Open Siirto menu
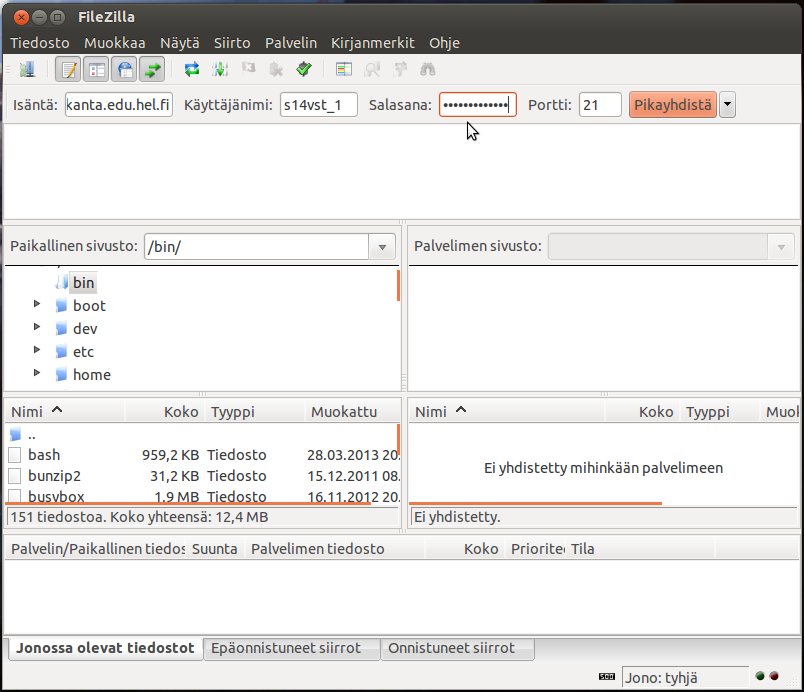 pyautogui.click(x=232, y=43)
